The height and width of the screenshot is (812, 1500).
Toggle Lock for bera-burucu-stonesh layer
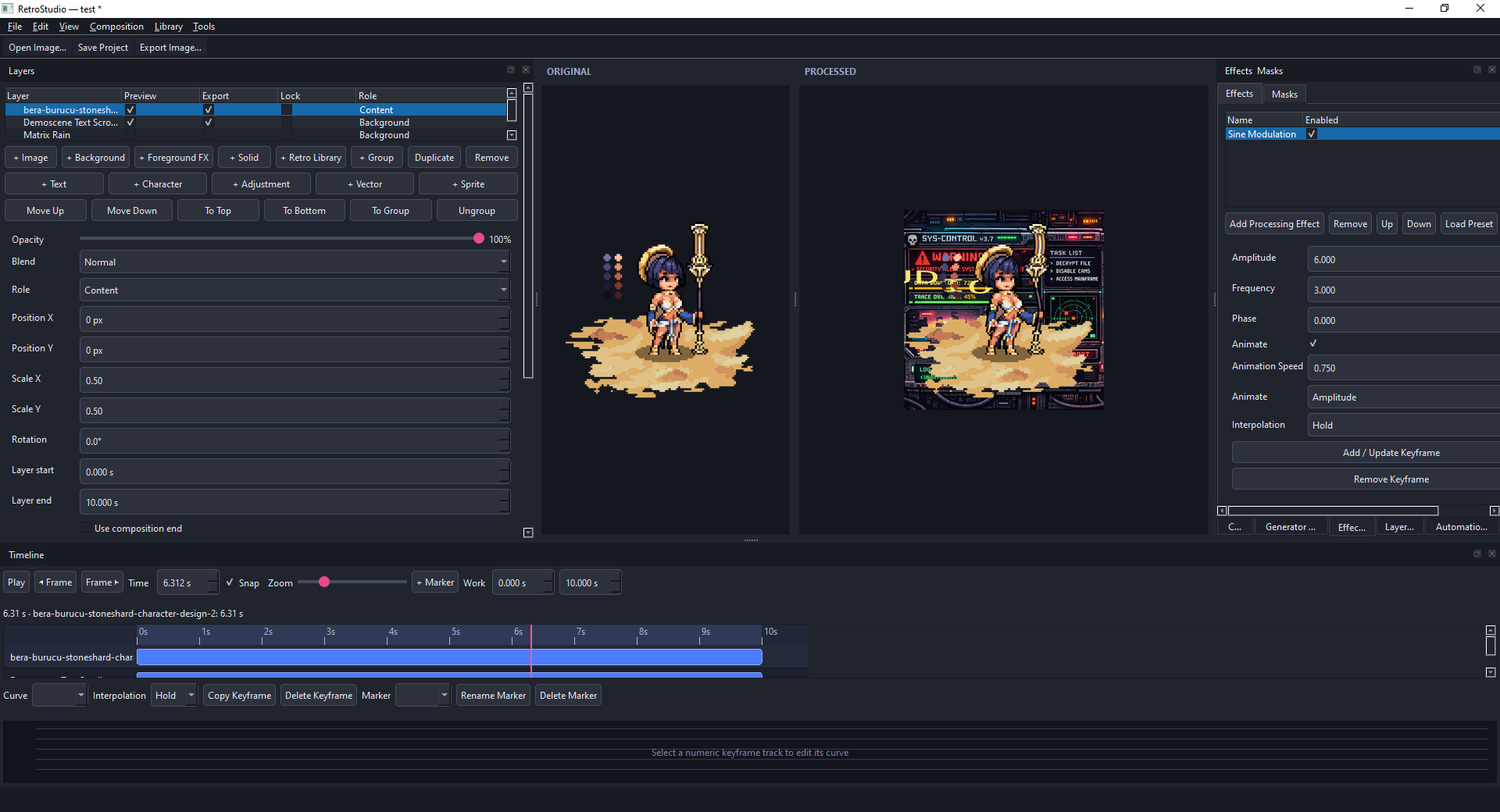(287, 110)
